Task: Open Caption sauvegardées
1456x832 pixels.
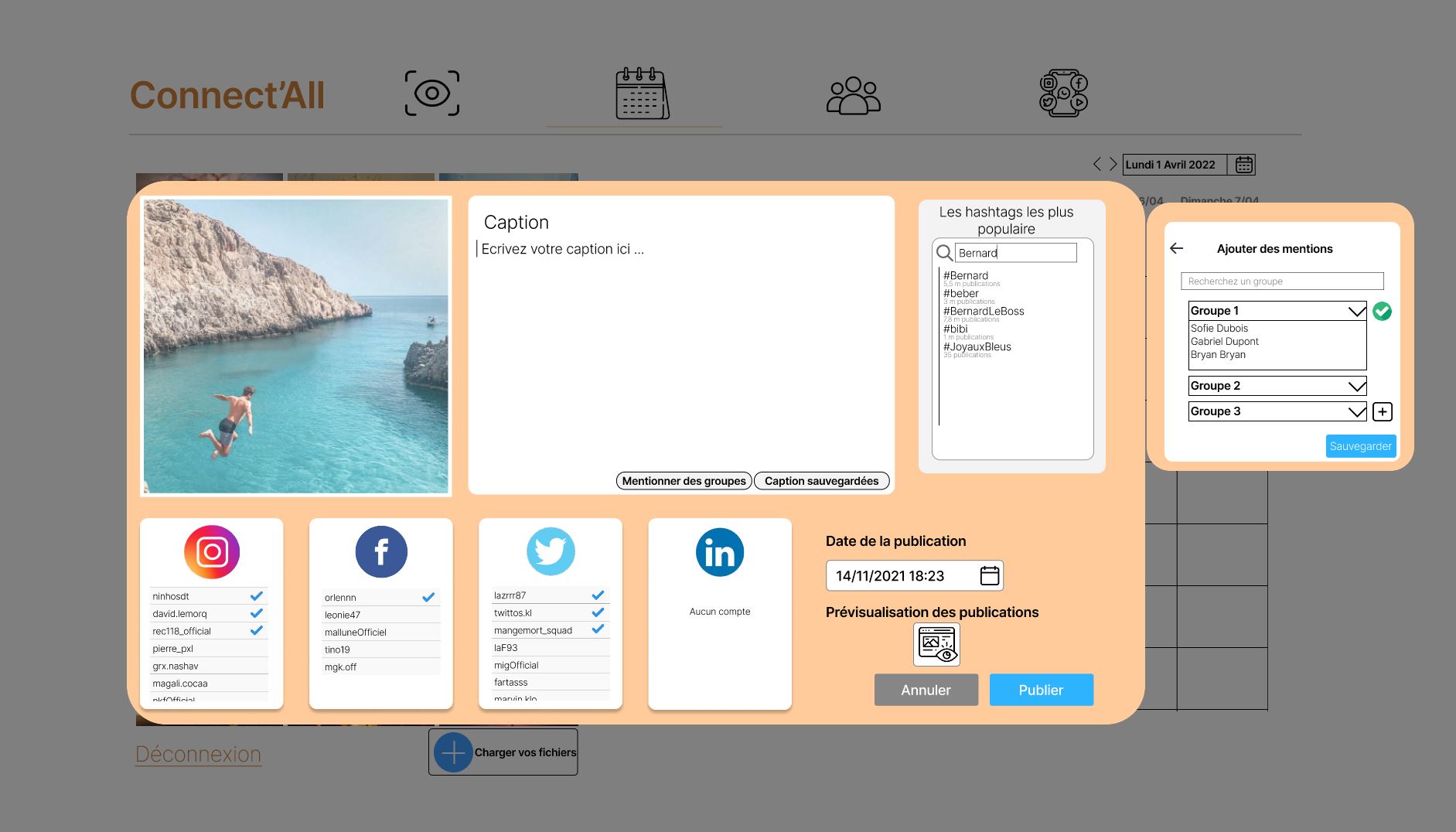Action: point(821,481)
